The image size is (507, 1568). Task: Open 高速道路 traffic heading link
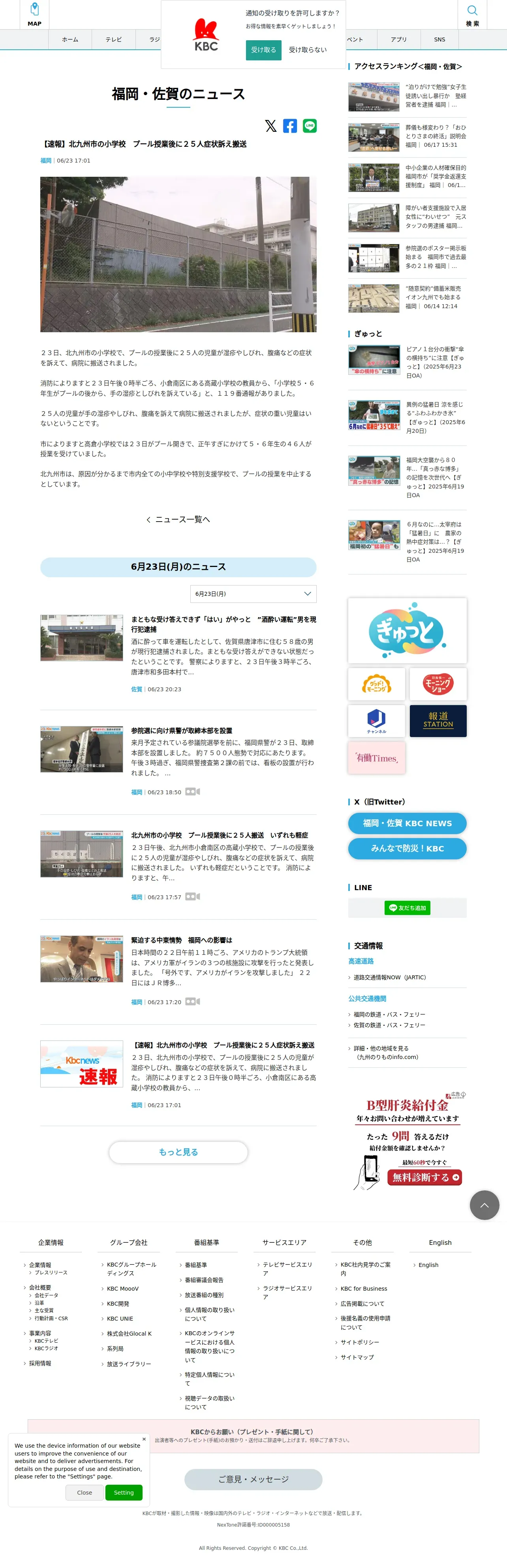coord(361,961)
